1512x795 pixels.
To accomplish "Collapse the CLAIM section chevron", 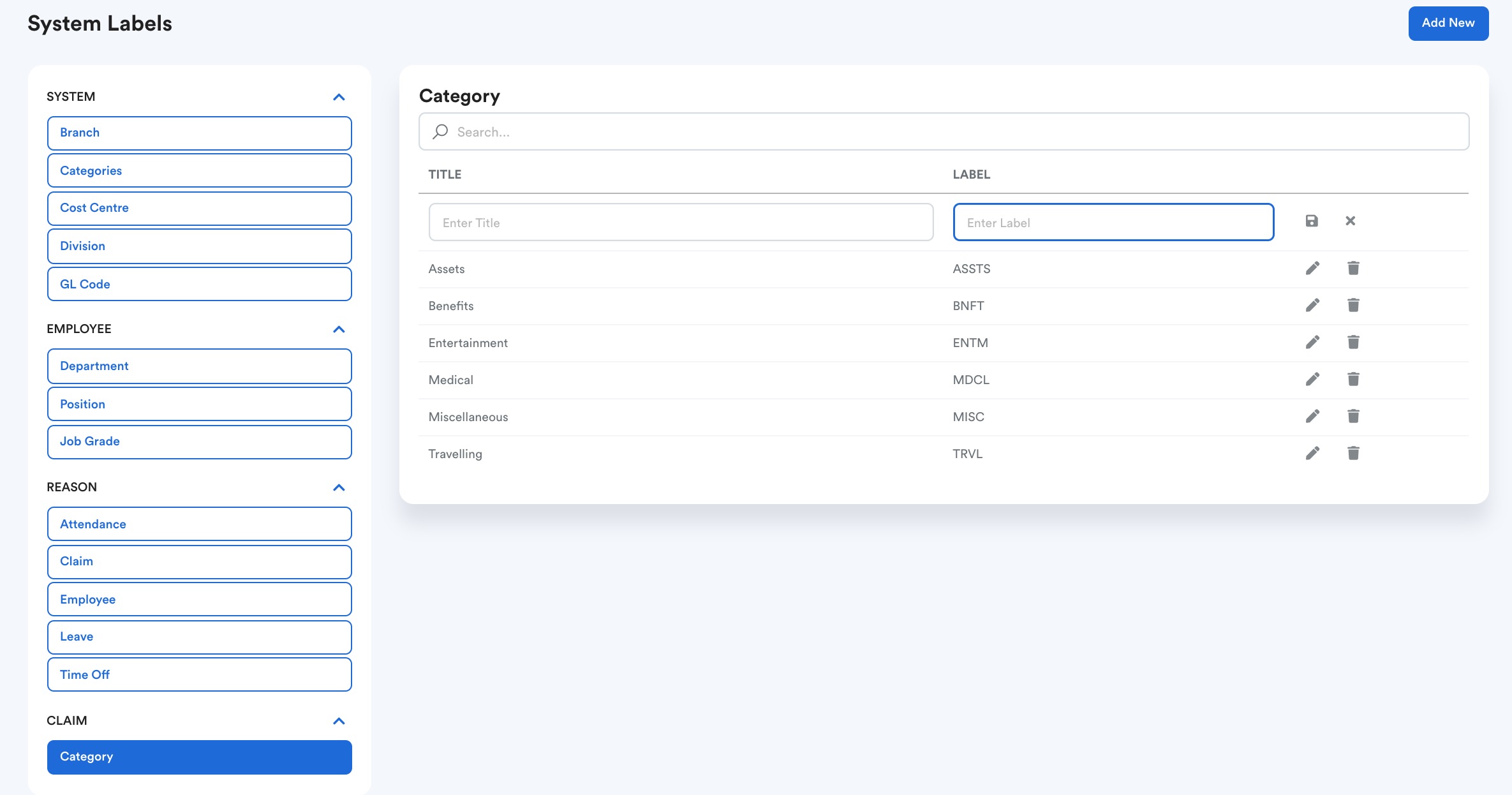I will (x=339, y=721).
